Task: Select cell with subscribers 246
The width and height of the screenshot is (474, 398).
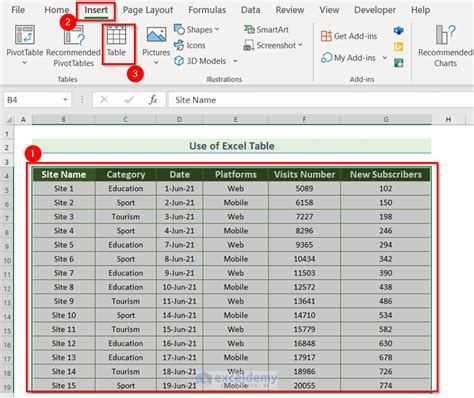Action: point(386,231)
